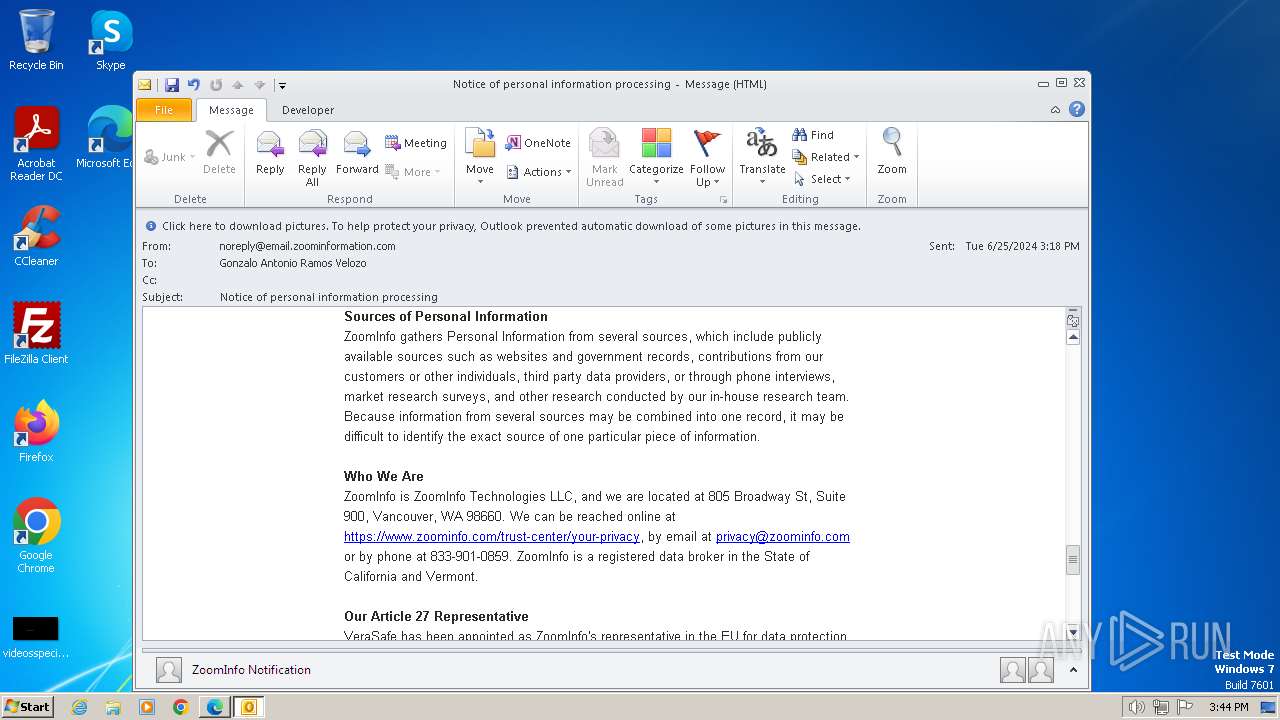Open videosspeci desktop file
The width and height of the screenshot is (1280, 720).
pyautogui.click(x=36, y=637)
